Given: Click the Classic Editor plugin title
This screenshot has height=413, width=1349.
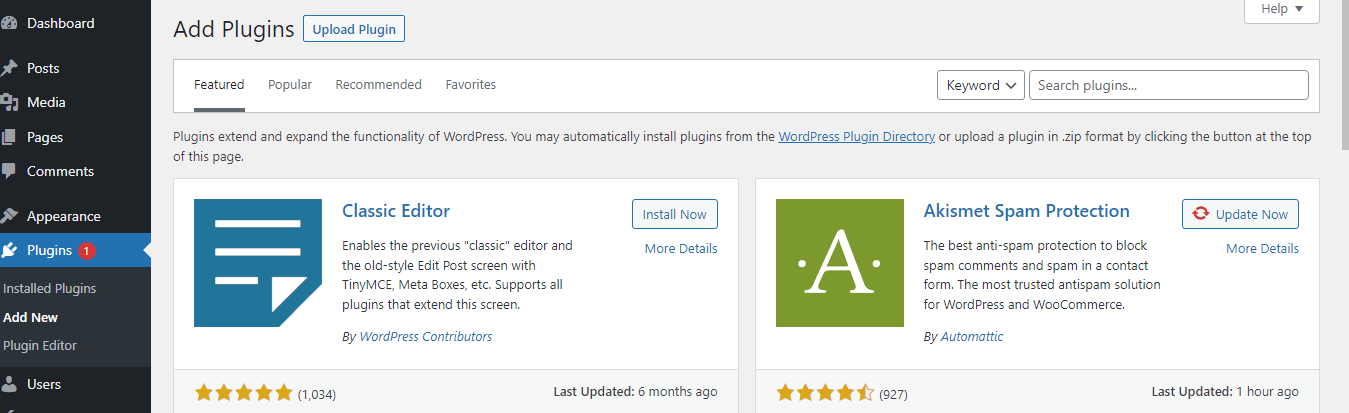Looking at the screenshot, I should click(x=396, y=211).
